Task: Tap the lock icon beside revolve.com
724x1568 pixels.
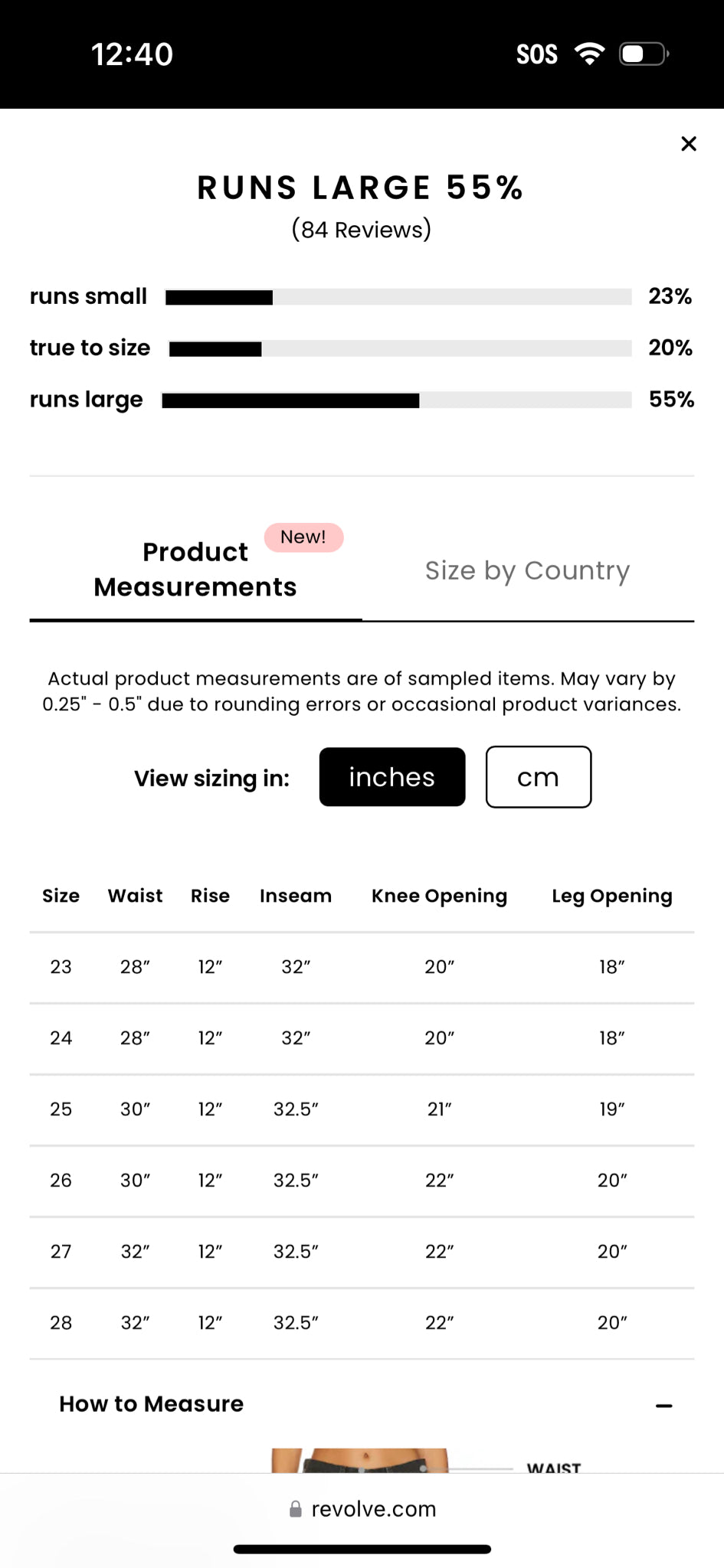Action: coord(295,1509)
